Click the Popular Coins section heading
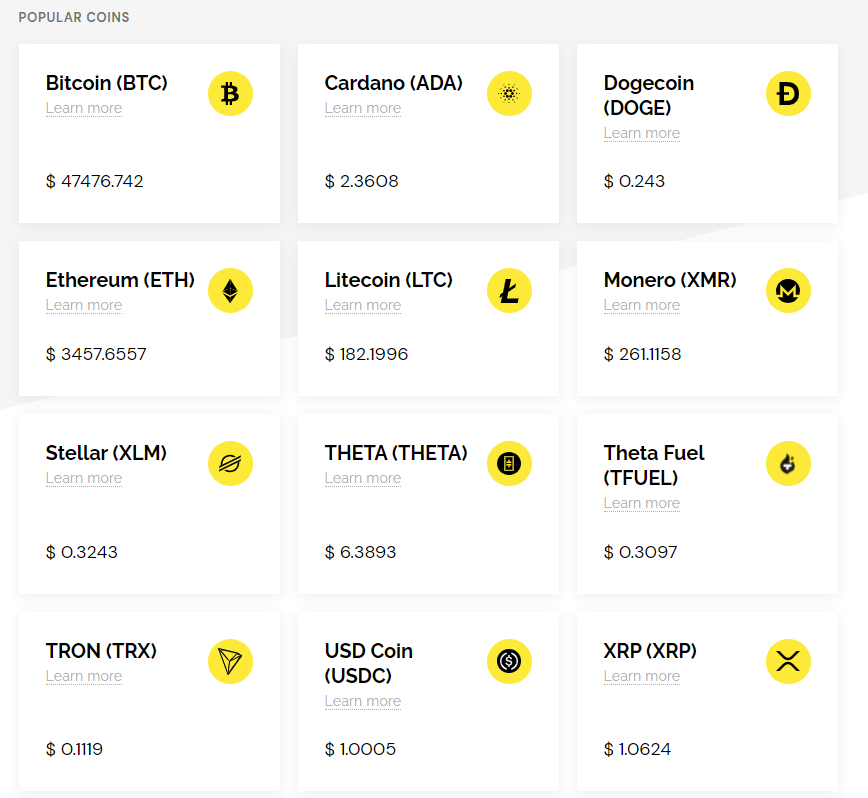 point(74,17)
